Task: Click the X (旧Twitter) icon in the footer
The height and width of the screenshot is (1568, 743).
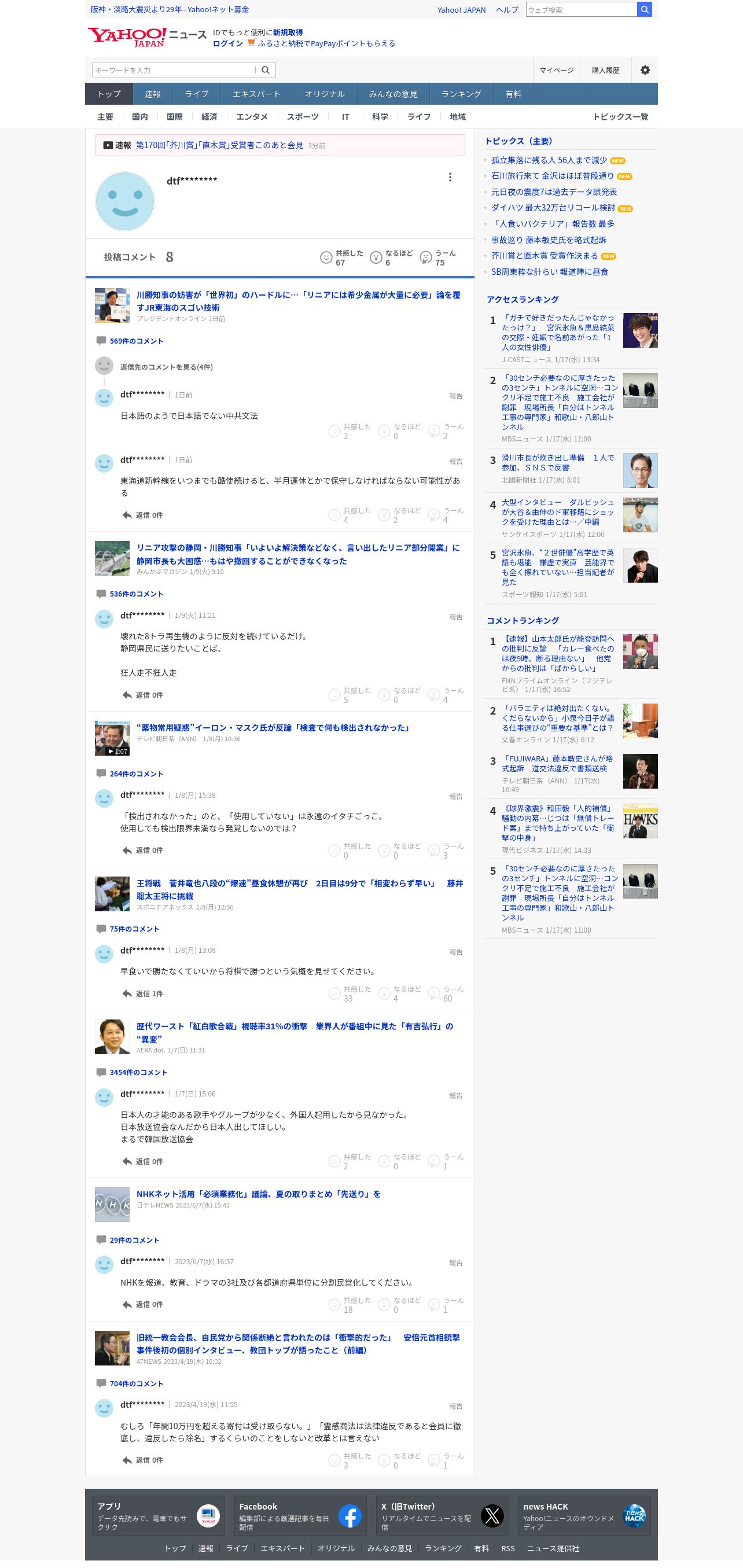Action: point(492,1516)
